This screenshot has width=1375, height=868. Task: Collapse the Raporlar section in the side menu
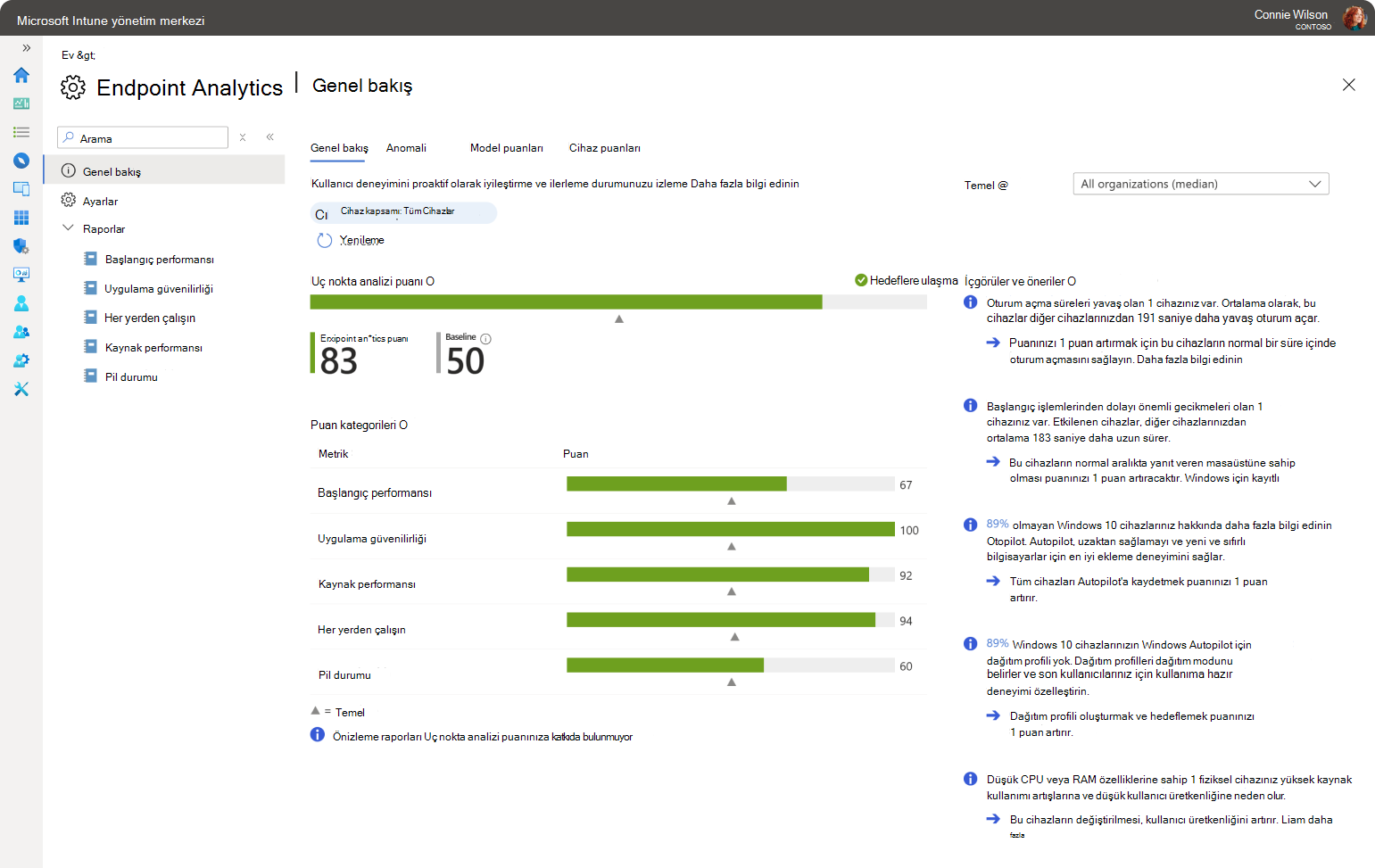[68, 228]
